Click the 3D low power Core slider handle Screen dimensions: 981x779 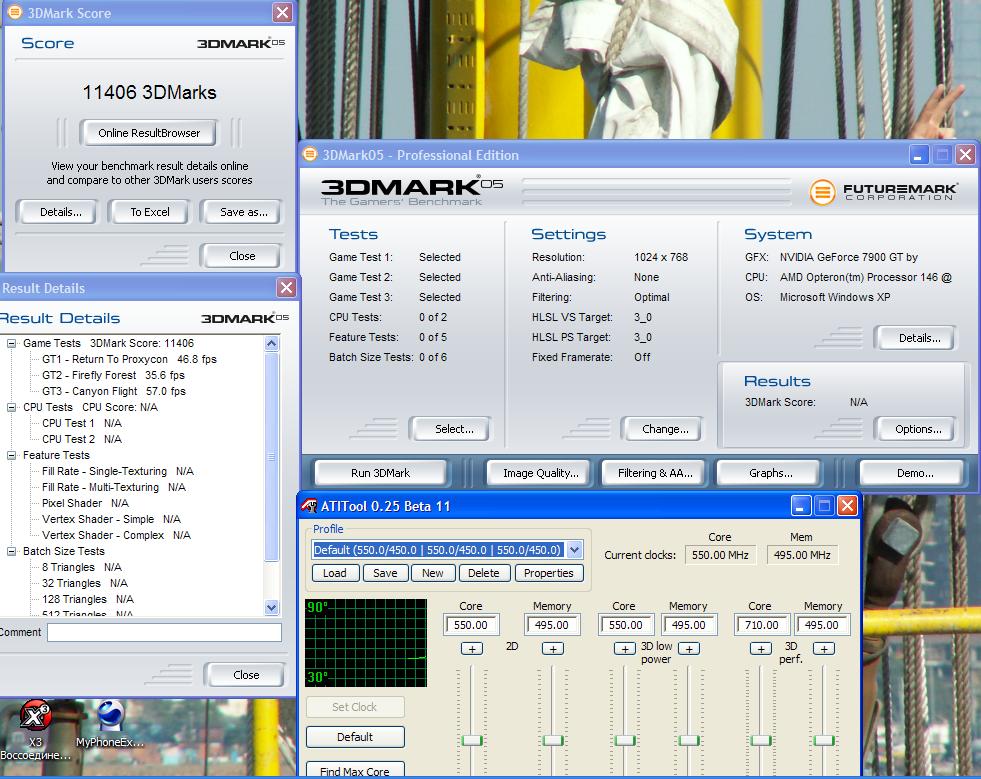[x=625, y=741]
